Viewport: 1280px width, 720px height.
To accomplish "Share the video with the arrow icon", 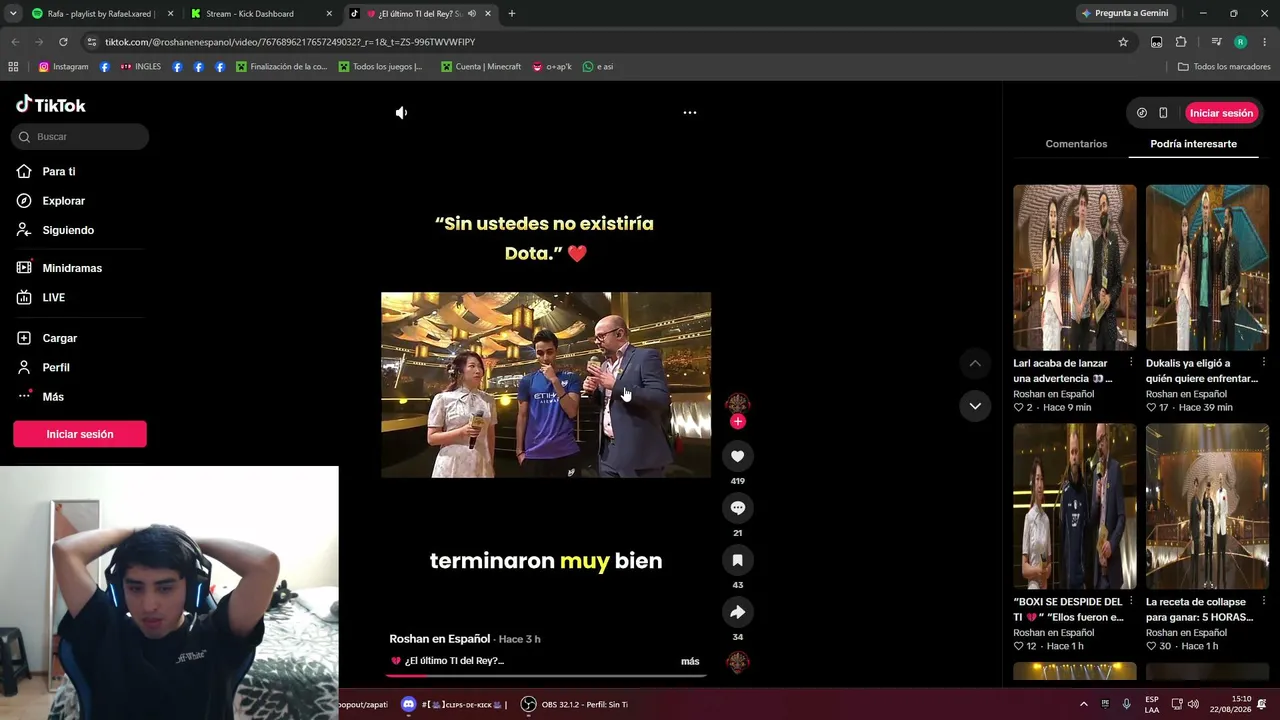I will click(x=737, y=612).
